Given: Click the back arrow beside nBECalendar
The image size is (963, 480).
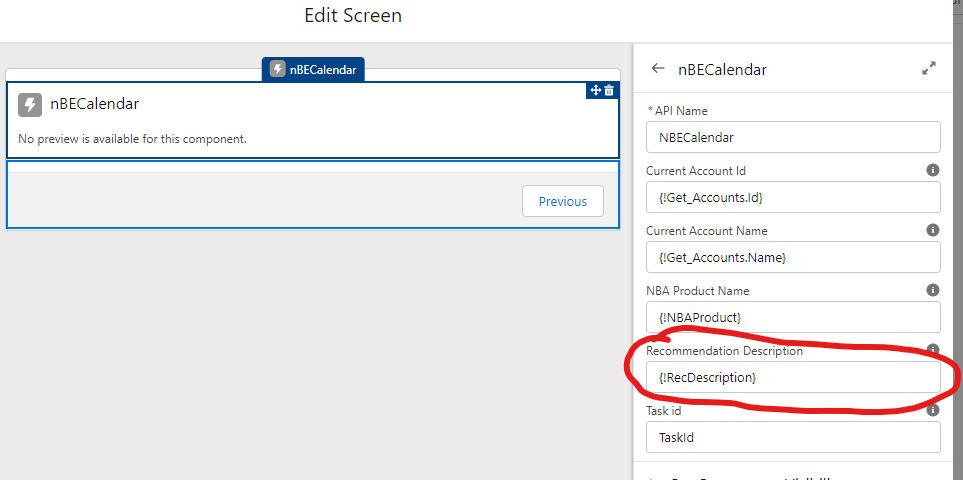Looking at the screenshot, I should pos(657,69).
